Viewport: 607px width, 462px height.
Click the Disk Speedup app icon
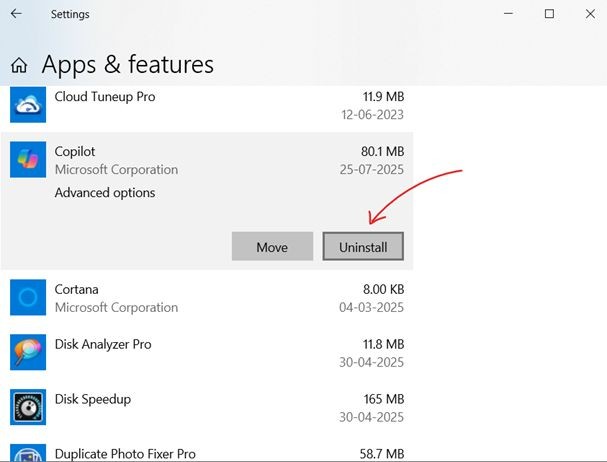26,407
